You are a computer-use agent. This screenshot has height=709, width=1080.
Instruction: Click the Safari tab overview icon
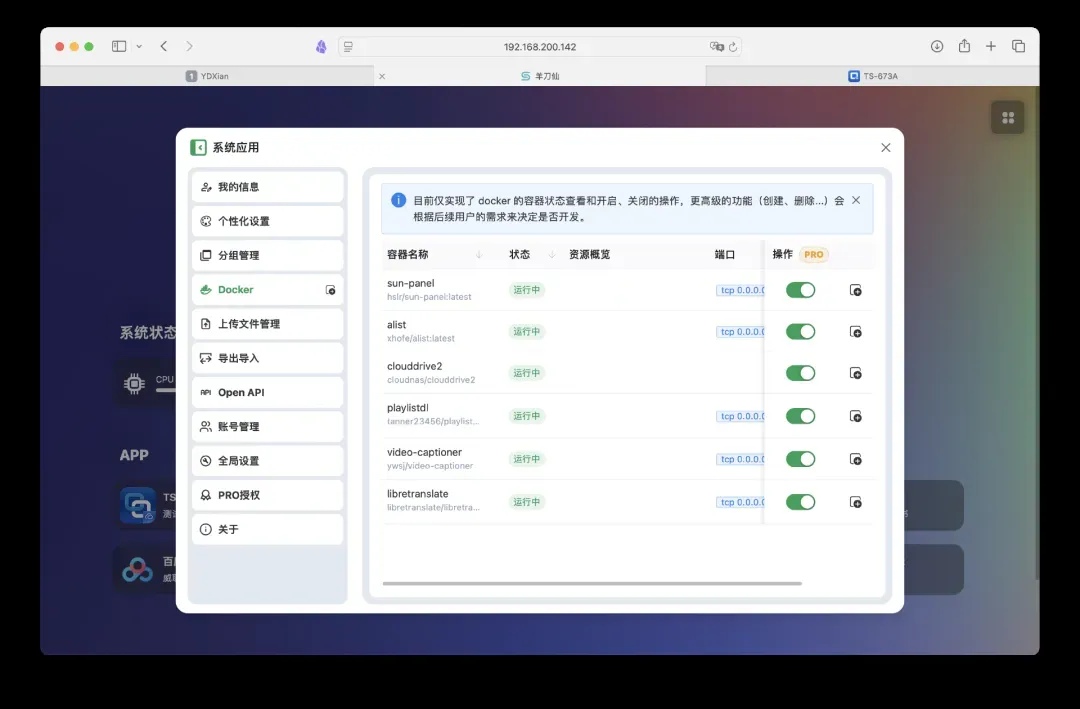(x=1018, y=46)
